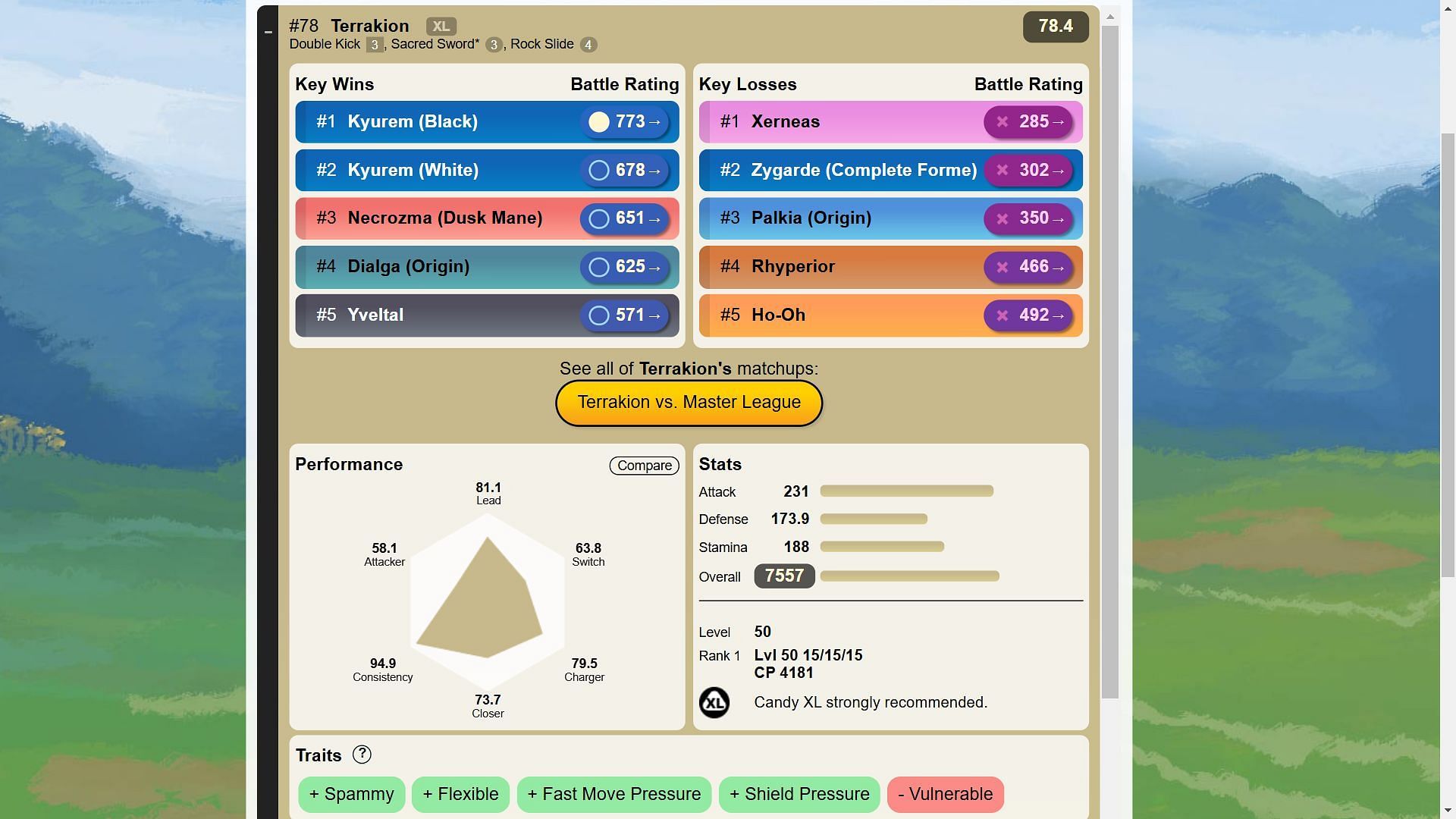Screen dimensions: 1456x819
Task: Click the 466 loss rating badge
Action: tap(1028, 267)
